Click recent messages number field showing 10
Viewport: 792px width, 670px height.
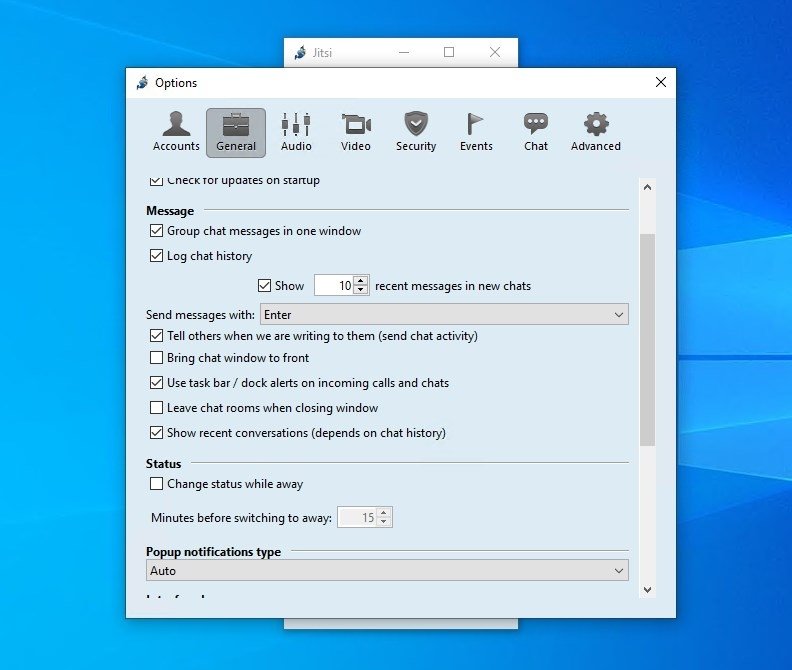click(334, 285)
